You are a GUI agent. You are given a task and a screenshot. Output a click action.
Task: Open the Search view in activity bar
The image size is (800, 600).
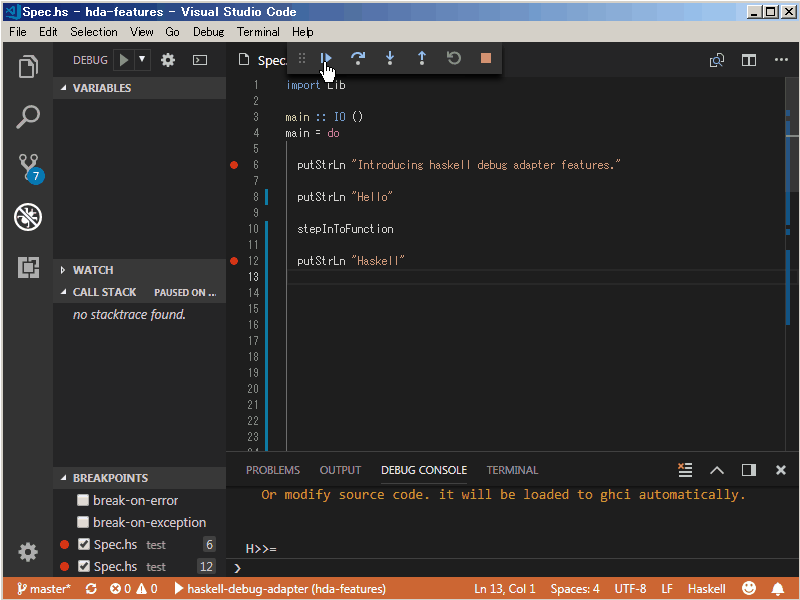pos(28,117)
